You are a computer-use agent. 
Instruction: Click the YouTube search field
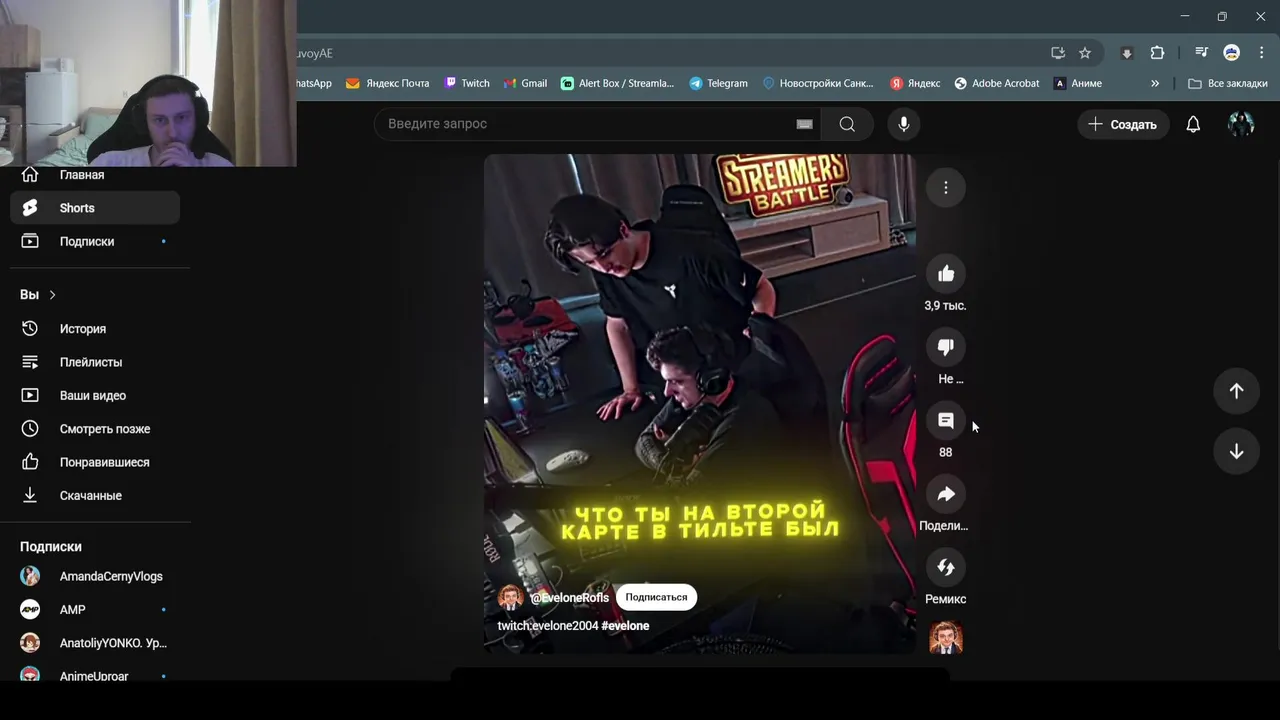[598, 124]
